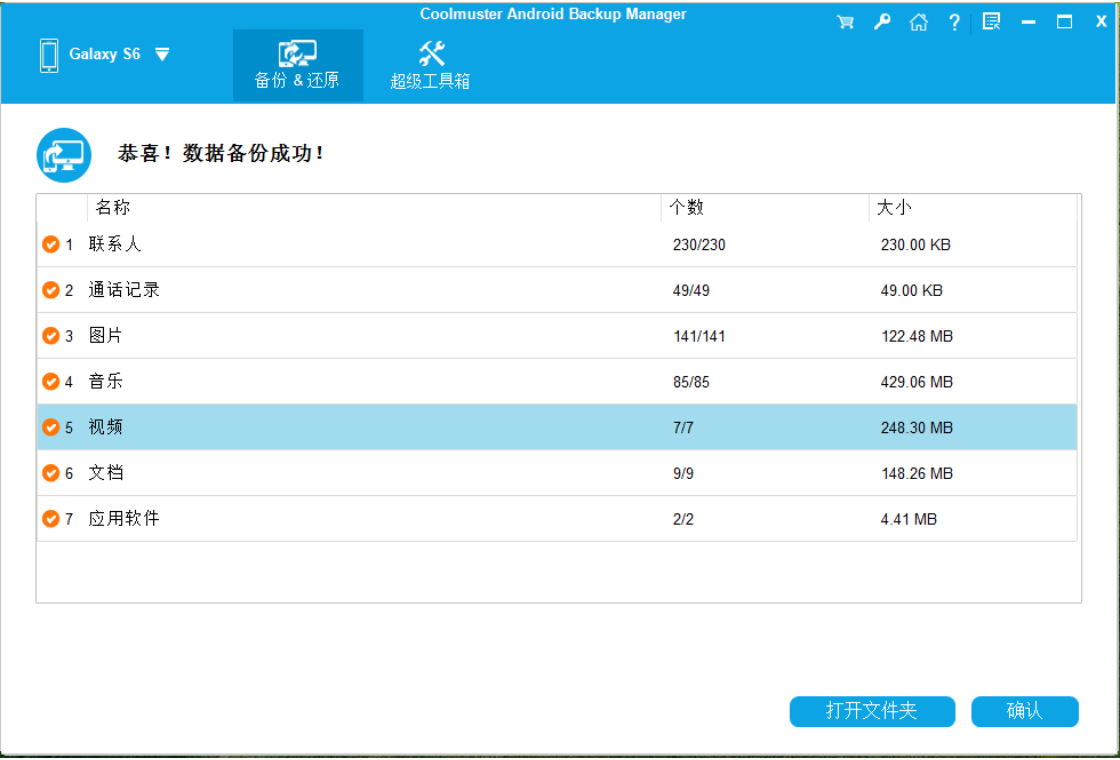Select the 应用软件 row name
Screen dimensions: 1120x760
click(124, 519)
